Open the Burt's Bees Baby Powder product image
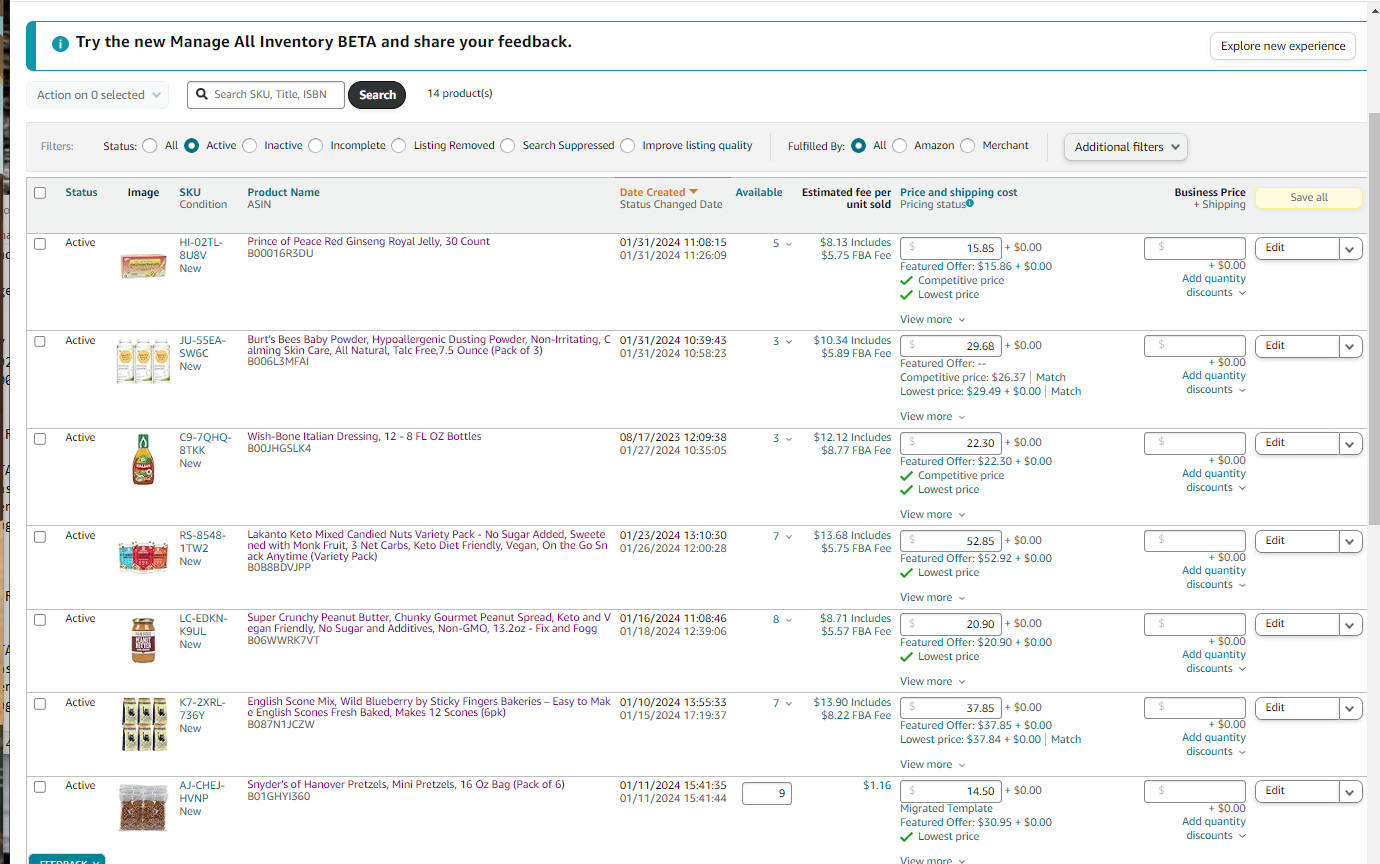 (143, 361)
